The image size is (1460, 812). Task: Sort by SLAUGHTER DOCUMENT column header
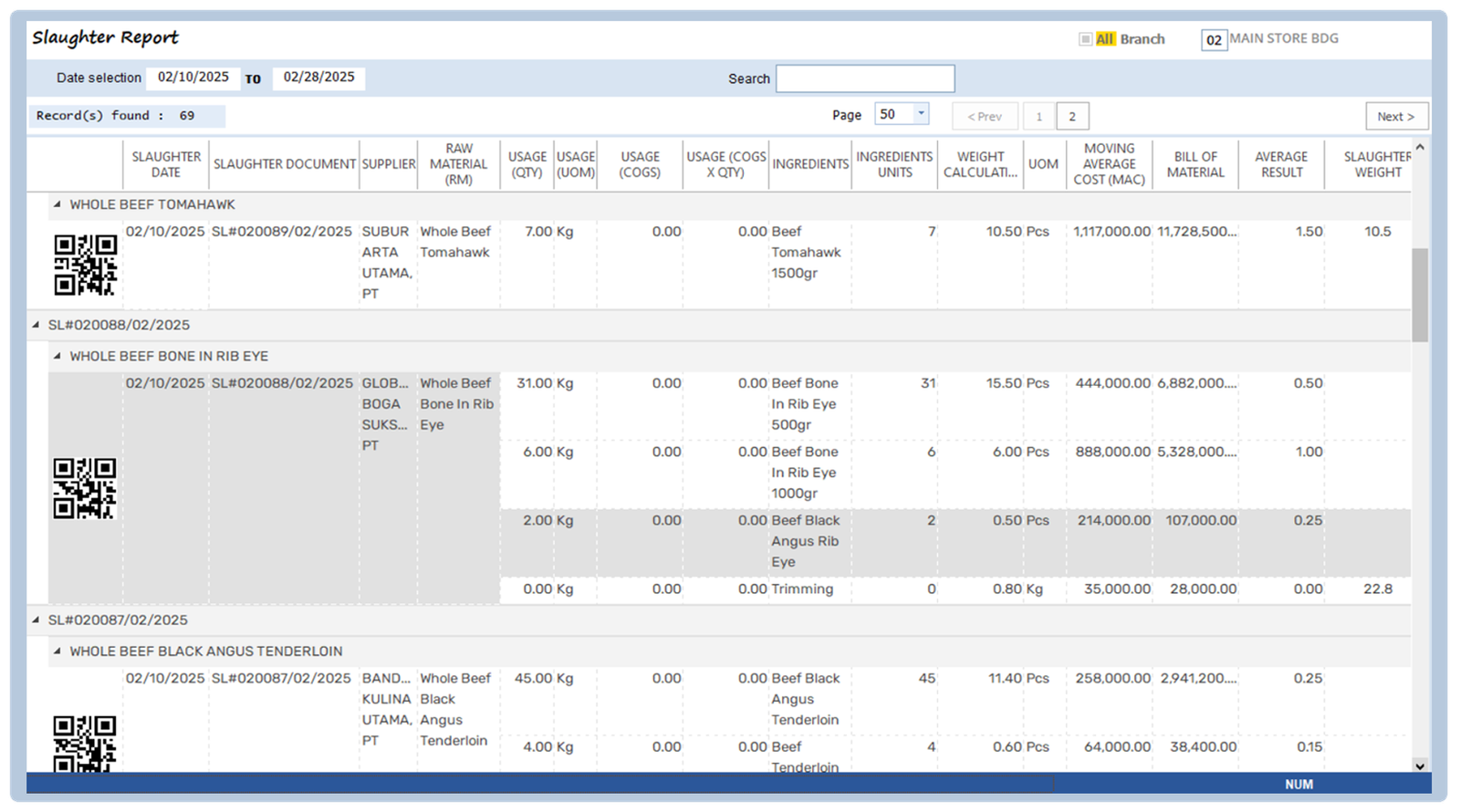(x=285, y=164)
